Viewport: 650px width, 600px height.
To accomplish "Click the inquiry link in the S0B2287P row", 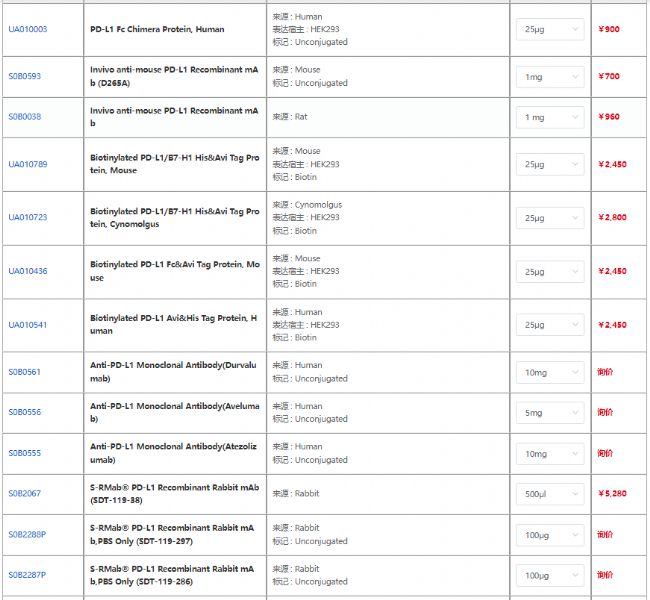I will (605, 575).
